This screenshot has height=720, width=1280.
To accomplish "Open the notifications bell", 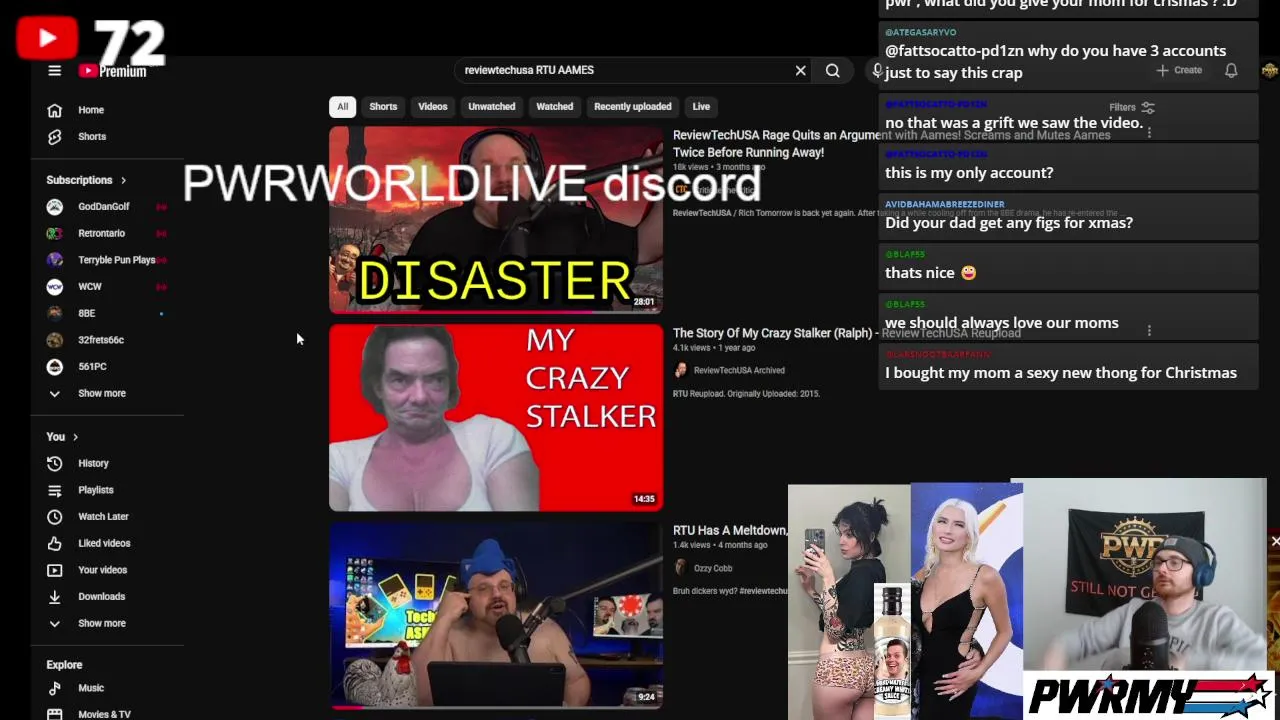I will pos(1231,70).
